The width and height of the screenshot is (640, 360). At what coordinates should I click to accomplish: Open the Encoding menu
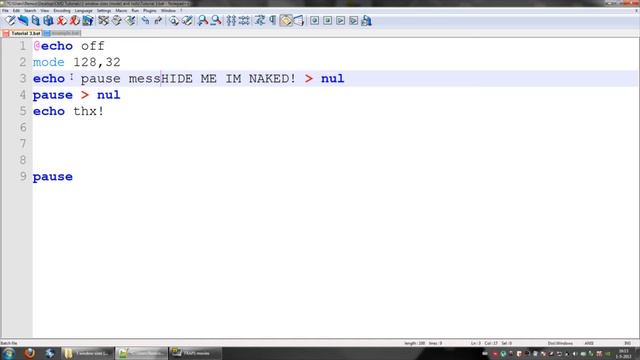(62, 11)
